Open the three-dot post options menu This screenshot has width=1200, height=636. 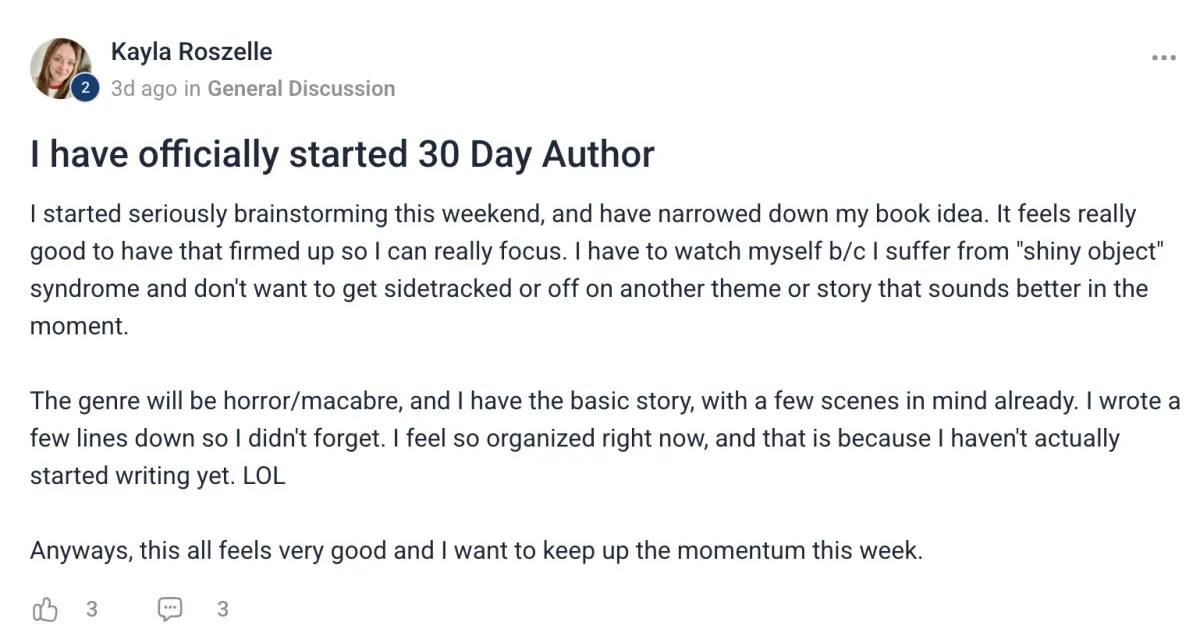point(1163,58)
